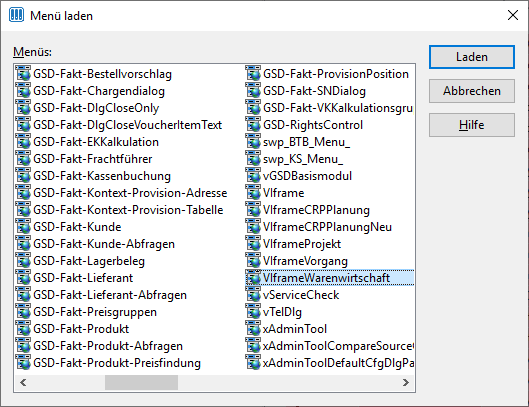Click the menu icon next to GSD-RightsControl
Screen dimensions: 529x407
click(253, 125)
